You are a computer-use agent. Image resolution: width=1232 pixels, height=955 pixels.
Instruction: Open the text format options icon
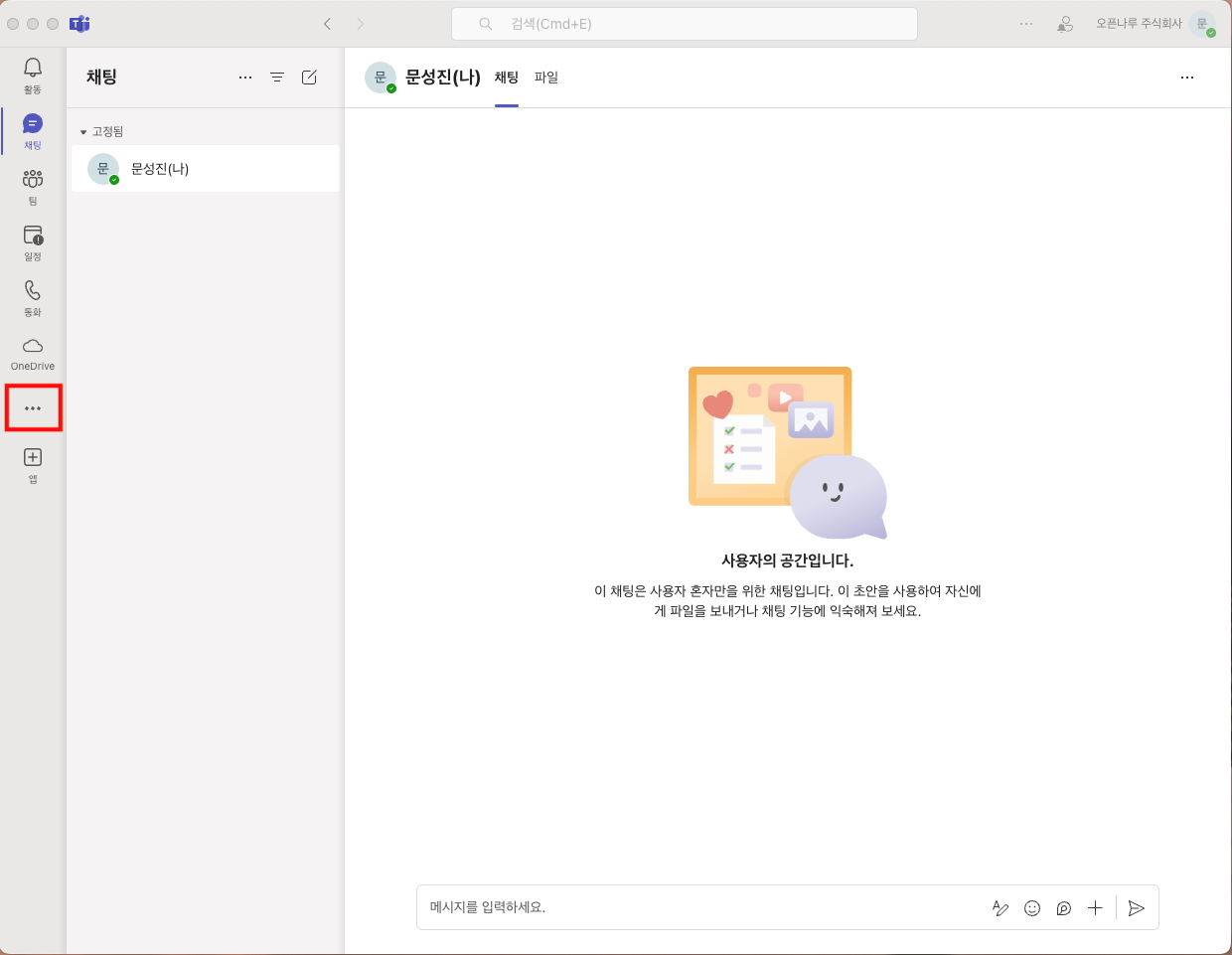[x=1001, y=908]
